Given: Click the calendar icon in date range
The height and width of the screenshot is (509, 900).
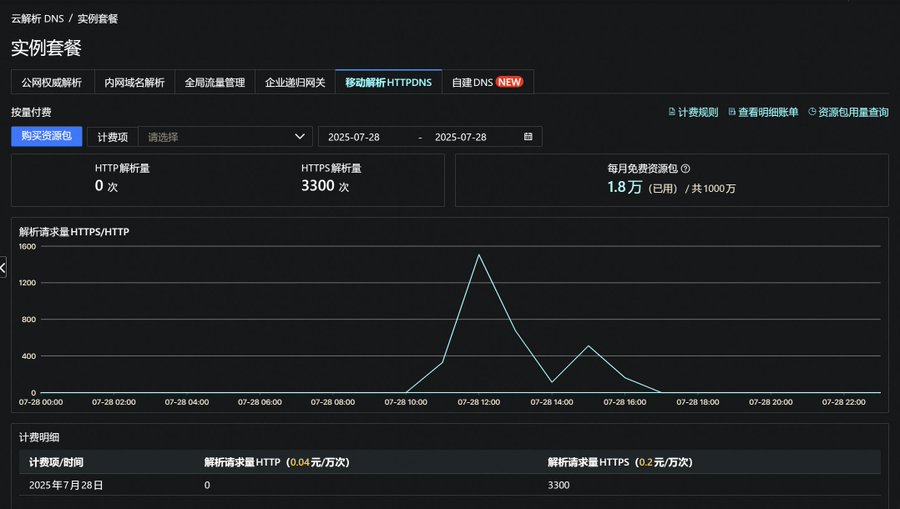Looking at the screenshot, I should 528,137.
